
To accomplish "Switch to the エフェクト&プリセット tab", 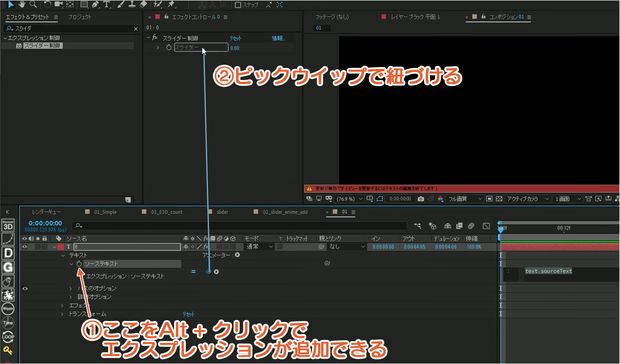I will coord(28,17).
